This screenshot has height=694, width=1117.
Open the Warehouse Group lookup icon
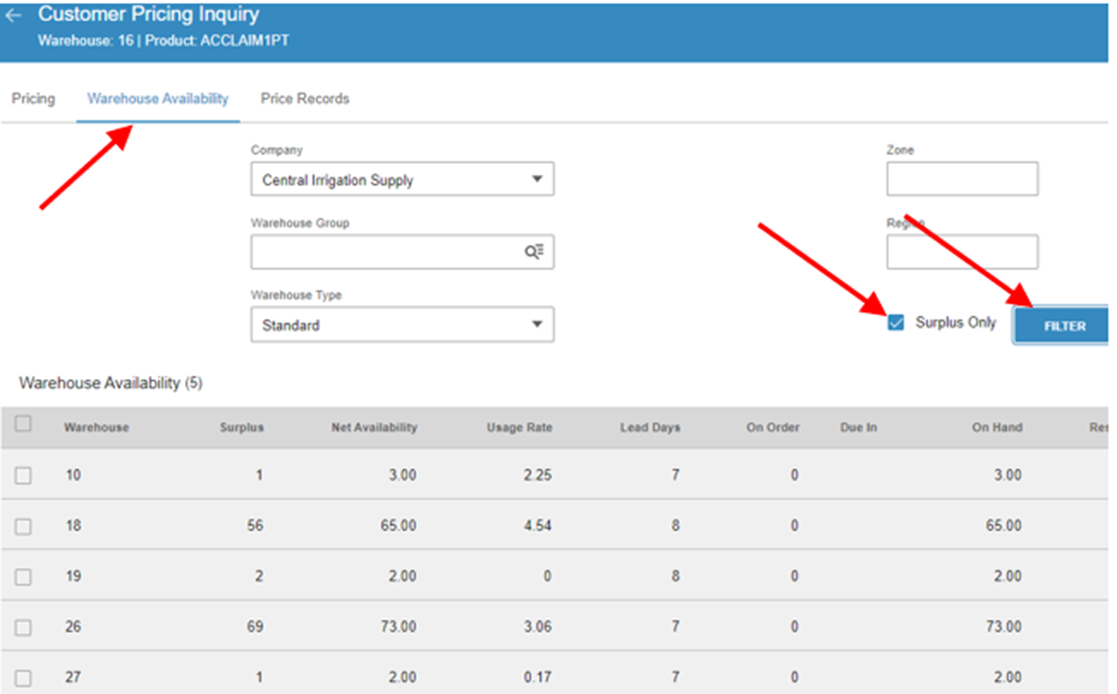(x=534, y=252)
